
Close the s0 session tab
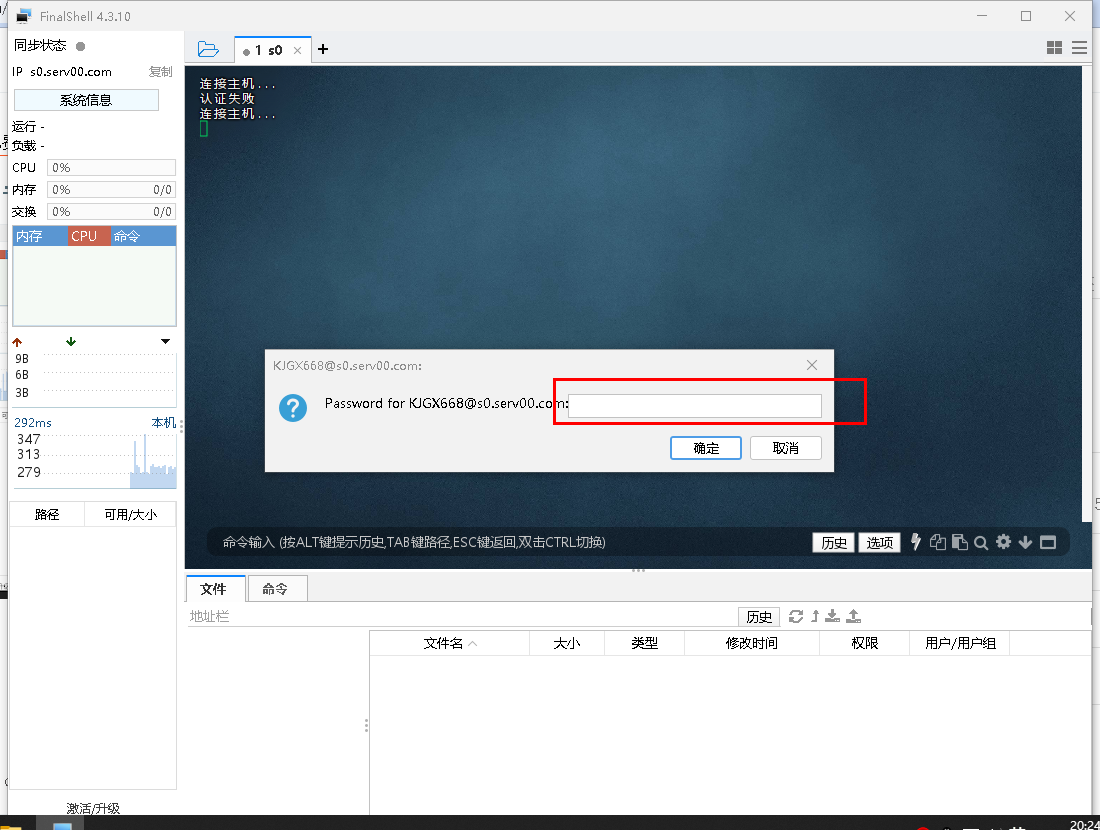pyautogui.click(x=297, y=51)
